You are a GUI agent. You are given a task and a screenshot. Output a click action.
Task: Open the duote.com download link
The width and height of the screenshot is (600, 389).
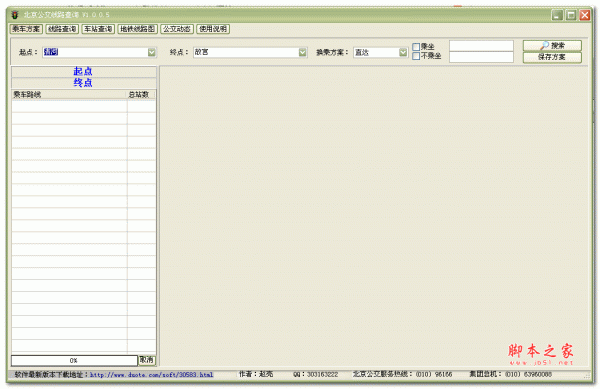152,375
